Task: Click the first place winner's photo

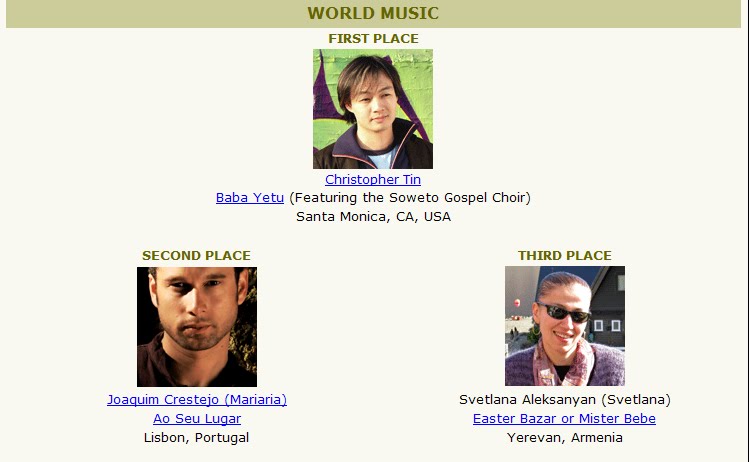Action: [x=373, y=109]
